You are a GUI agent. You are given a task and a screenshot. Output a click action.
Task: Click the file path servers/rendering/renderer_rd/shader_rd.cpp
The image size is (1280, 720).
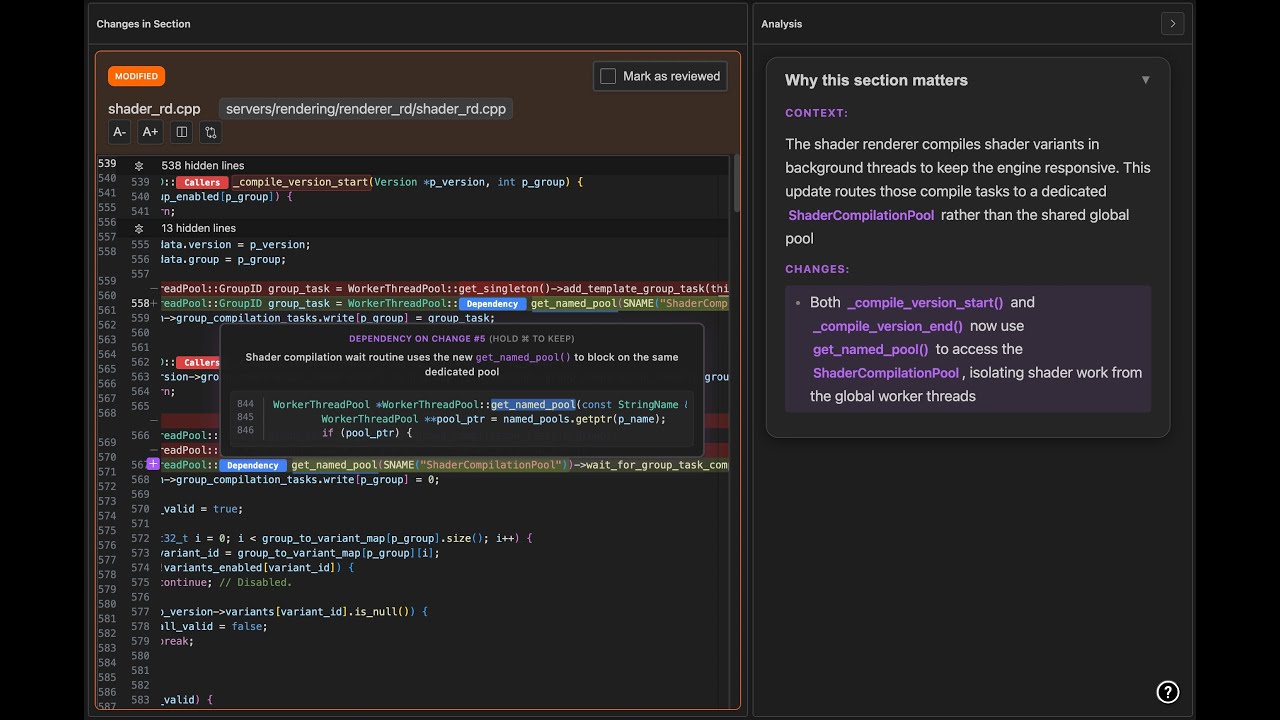click(x=365, y=109)
